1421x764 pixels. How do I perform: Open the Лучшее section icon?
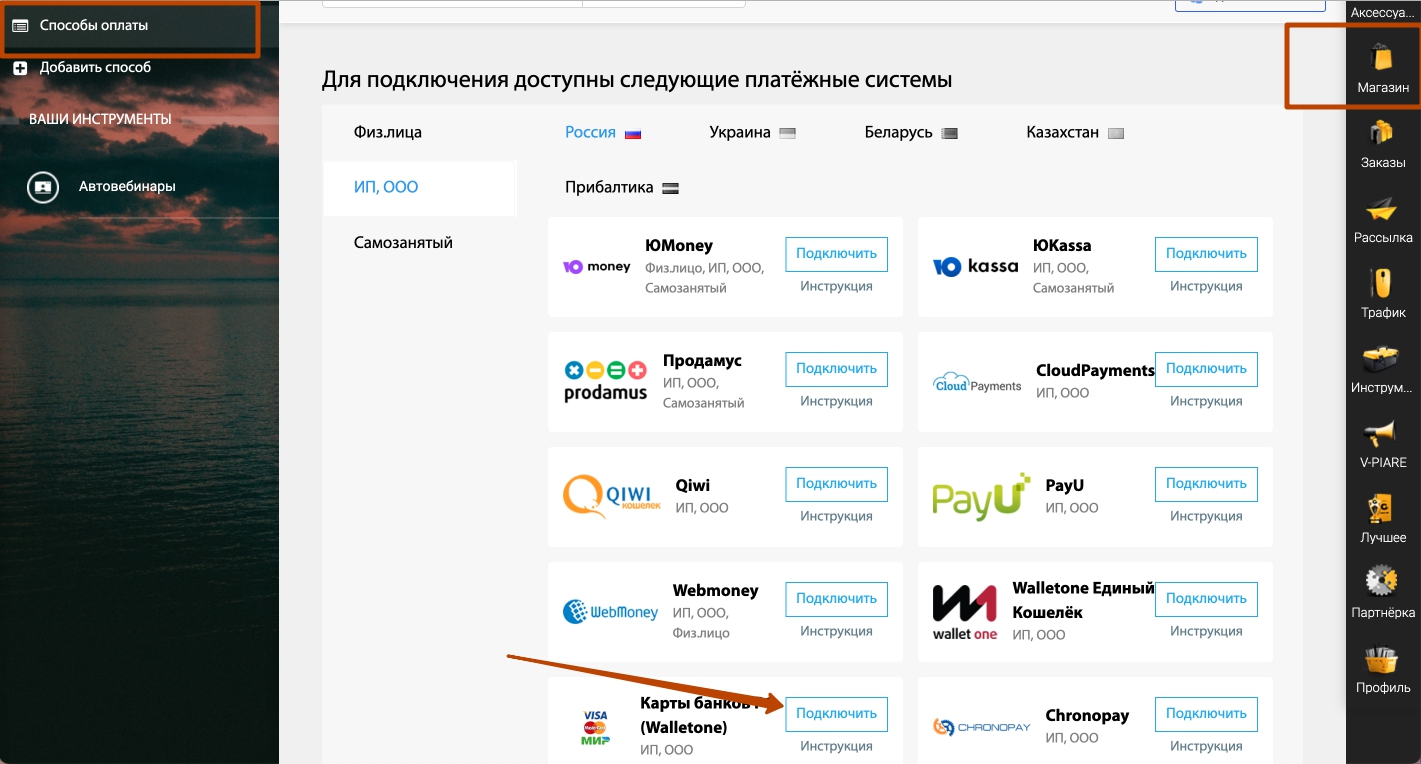pyautogui.click(x=1383, y=509)
